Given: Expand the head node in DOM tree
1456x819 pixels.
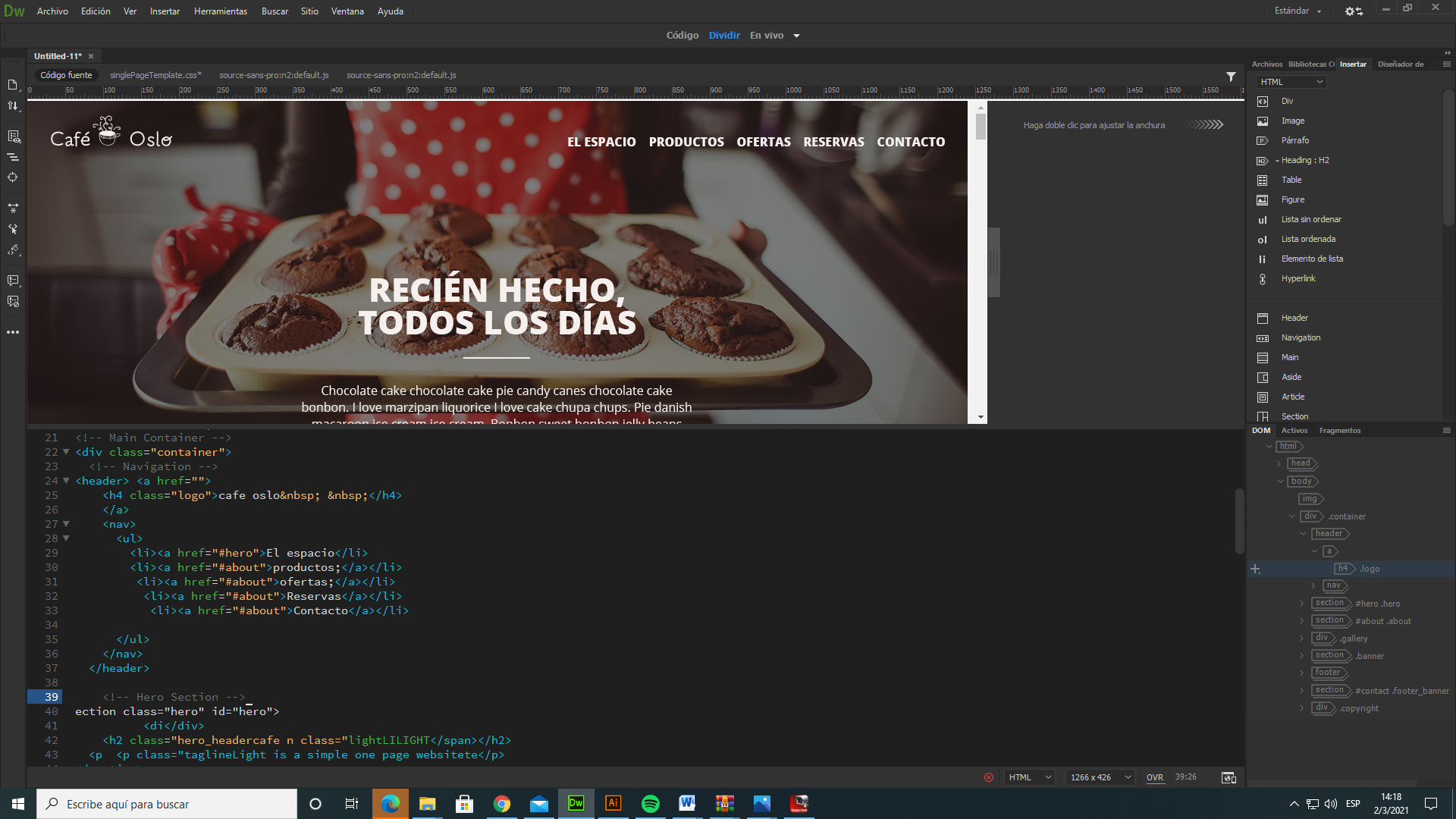Looking at the screenshot, I should (x=1279, y=463).
